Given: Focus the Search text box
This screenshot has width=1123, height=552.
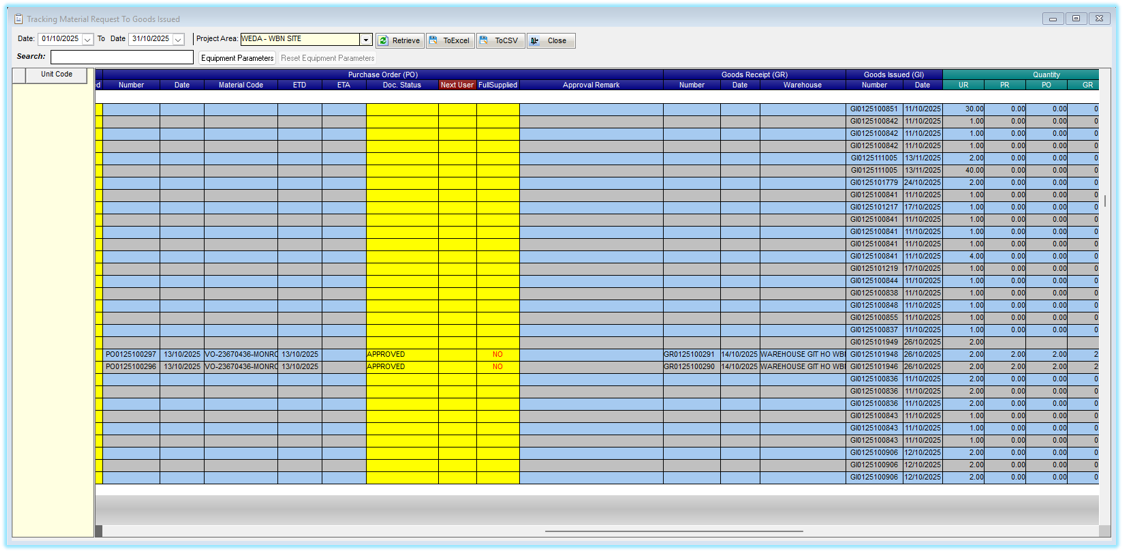Looking at the screenshot, I should (122, 57).
